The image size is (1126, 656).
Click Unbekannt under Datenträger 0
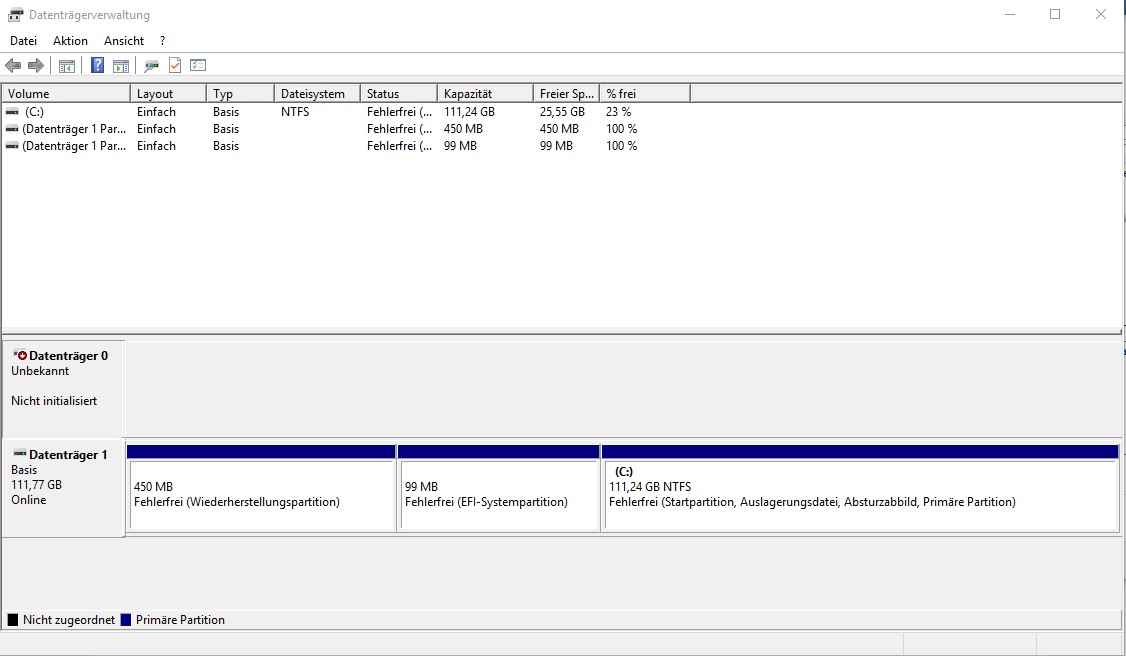pos(40,371)
